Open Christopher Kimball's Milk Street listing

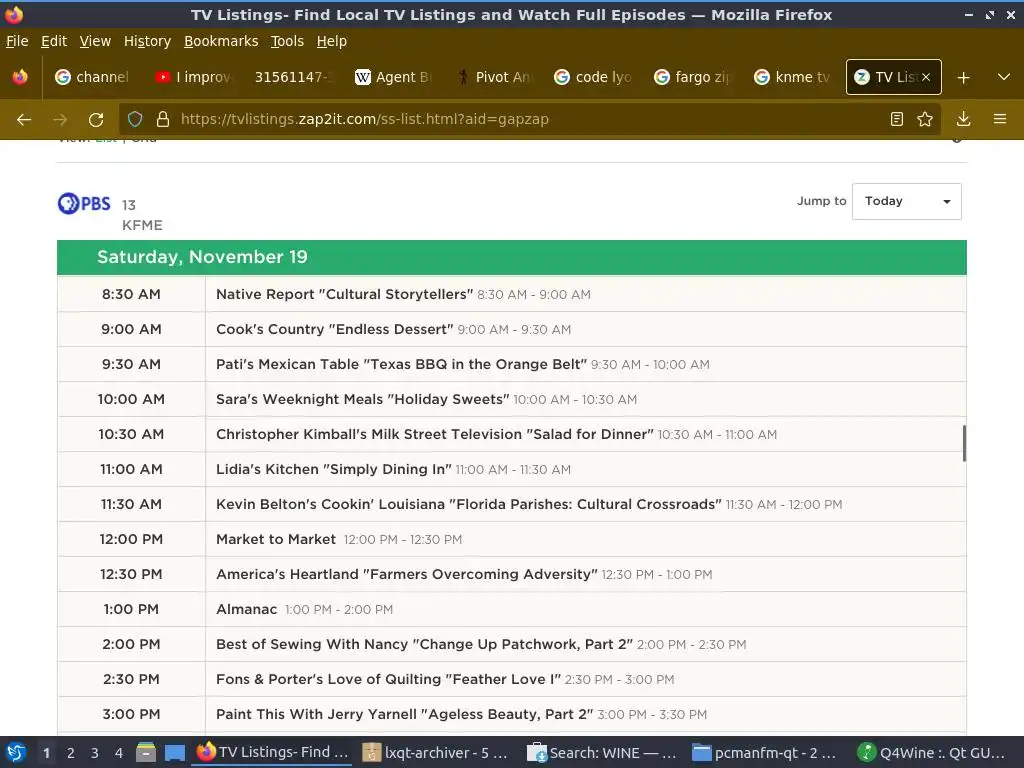434,434
